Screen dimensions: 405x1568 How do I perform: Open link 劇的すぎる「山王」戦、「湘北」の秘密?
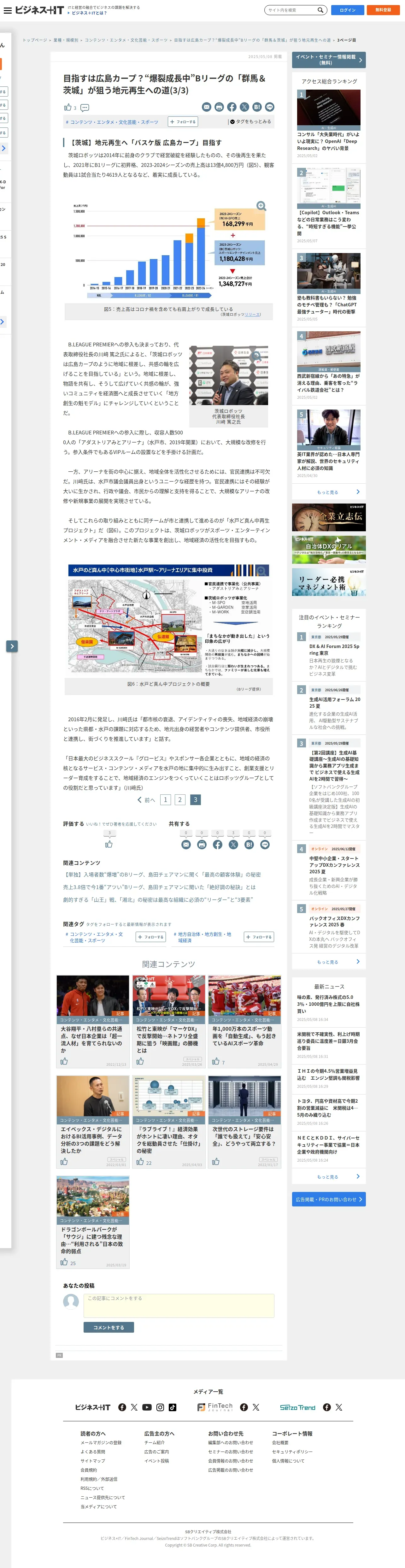coord(158,900)
